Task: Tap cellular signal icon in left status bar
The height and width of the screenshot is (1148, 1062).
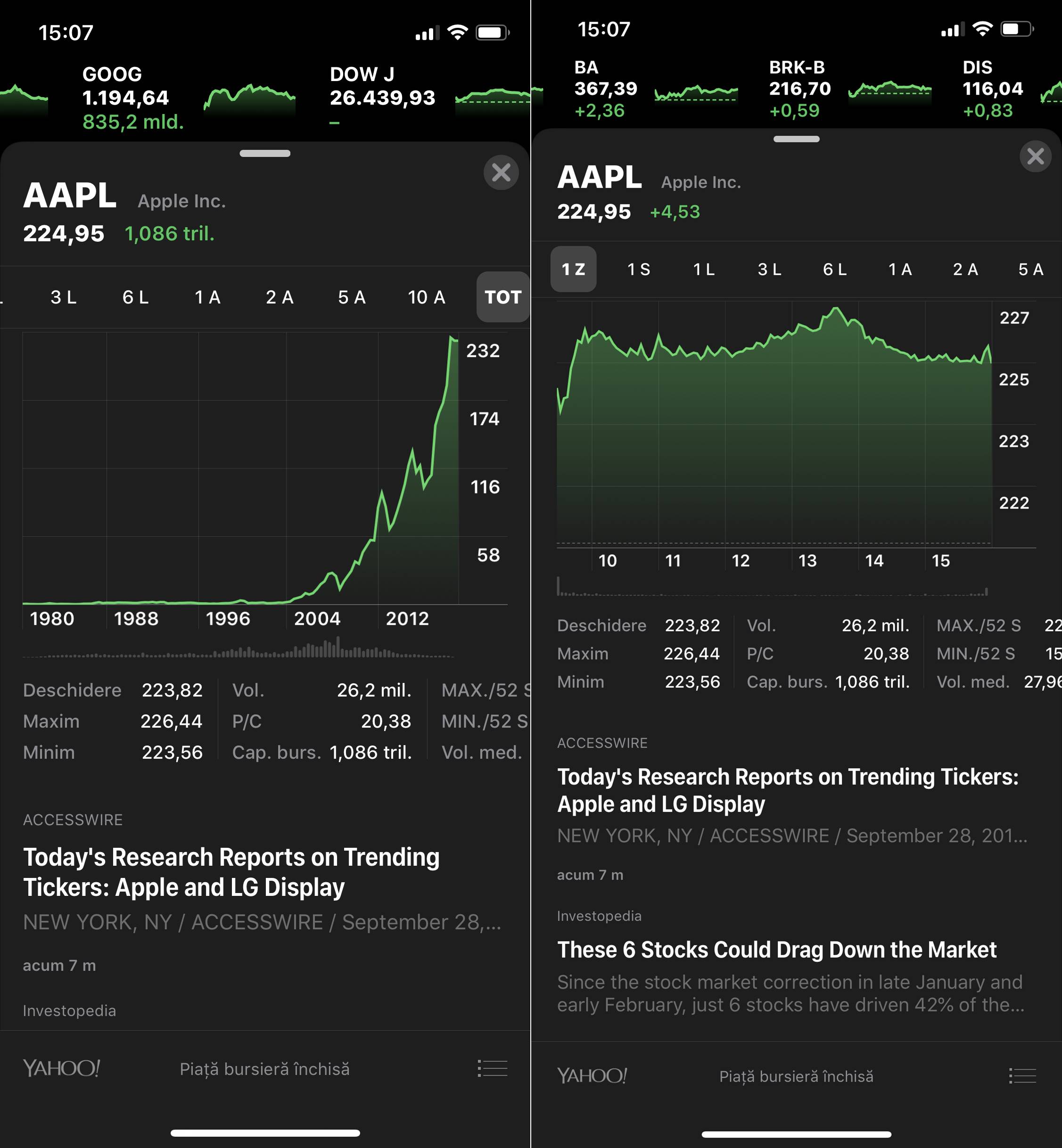Action: (427, 33)
